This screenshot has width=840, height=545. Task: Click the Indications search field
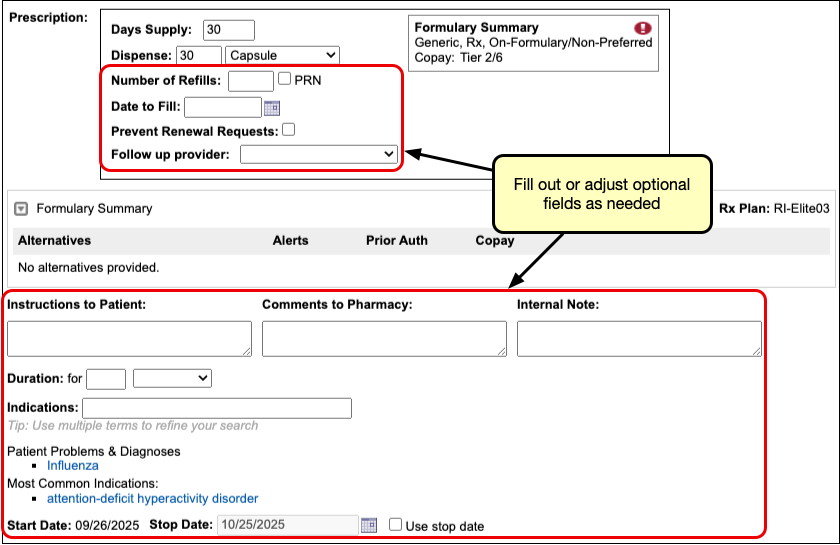217,408
